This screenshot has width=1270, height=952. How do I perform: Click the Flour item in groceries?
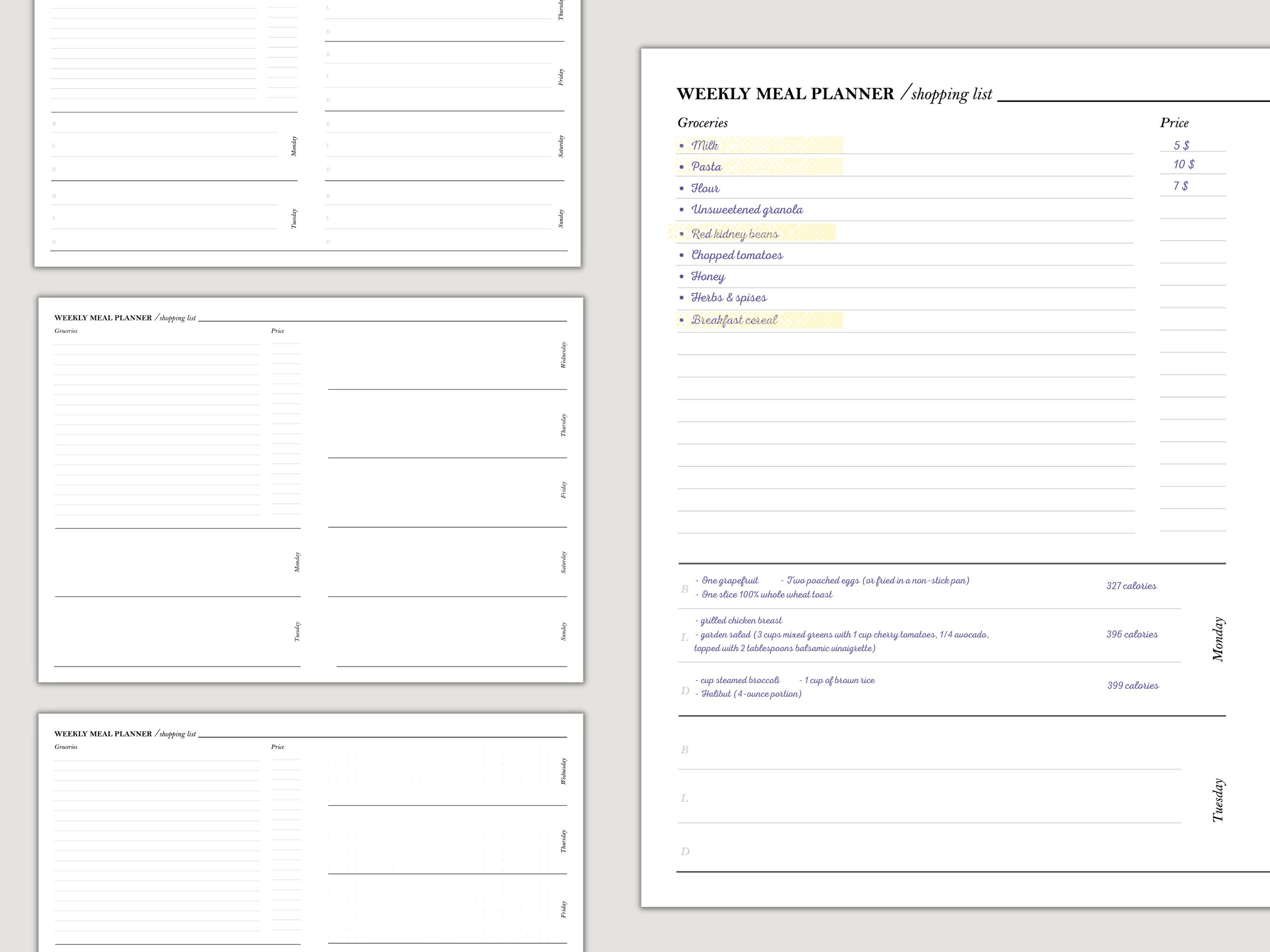[705, 188]
